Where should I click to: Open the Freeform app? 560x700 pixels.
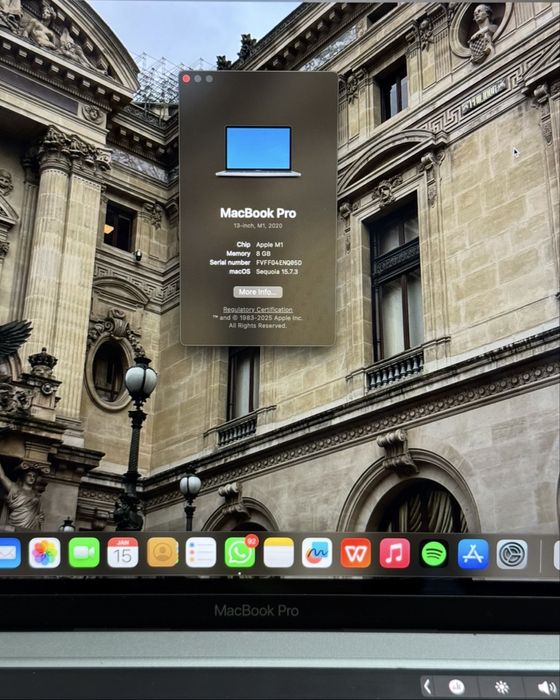(317, 553)
